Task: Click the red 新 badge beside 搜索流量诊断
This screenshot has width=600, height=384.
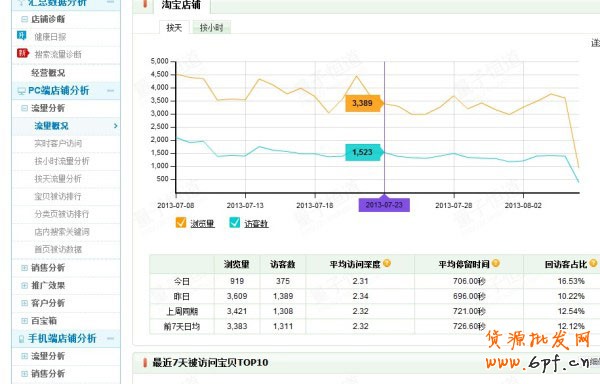Action: (23, 53)
